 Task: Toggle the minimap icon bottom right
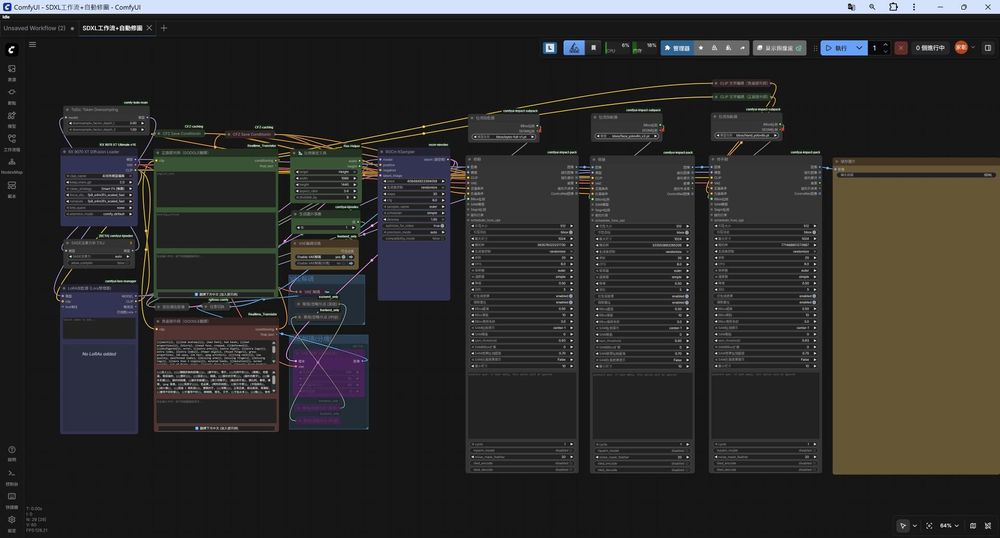(973, 526)
